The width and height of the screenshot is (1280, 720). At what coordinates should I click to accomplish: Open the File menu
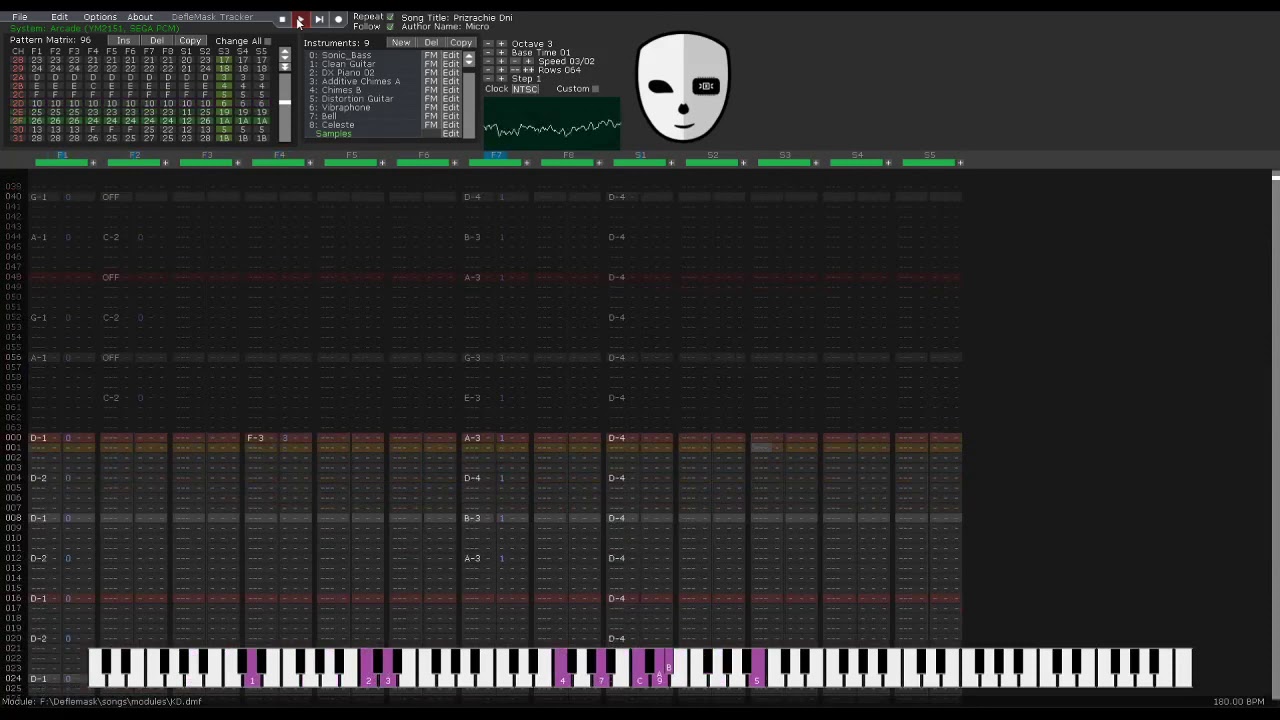tap(19, 17)
